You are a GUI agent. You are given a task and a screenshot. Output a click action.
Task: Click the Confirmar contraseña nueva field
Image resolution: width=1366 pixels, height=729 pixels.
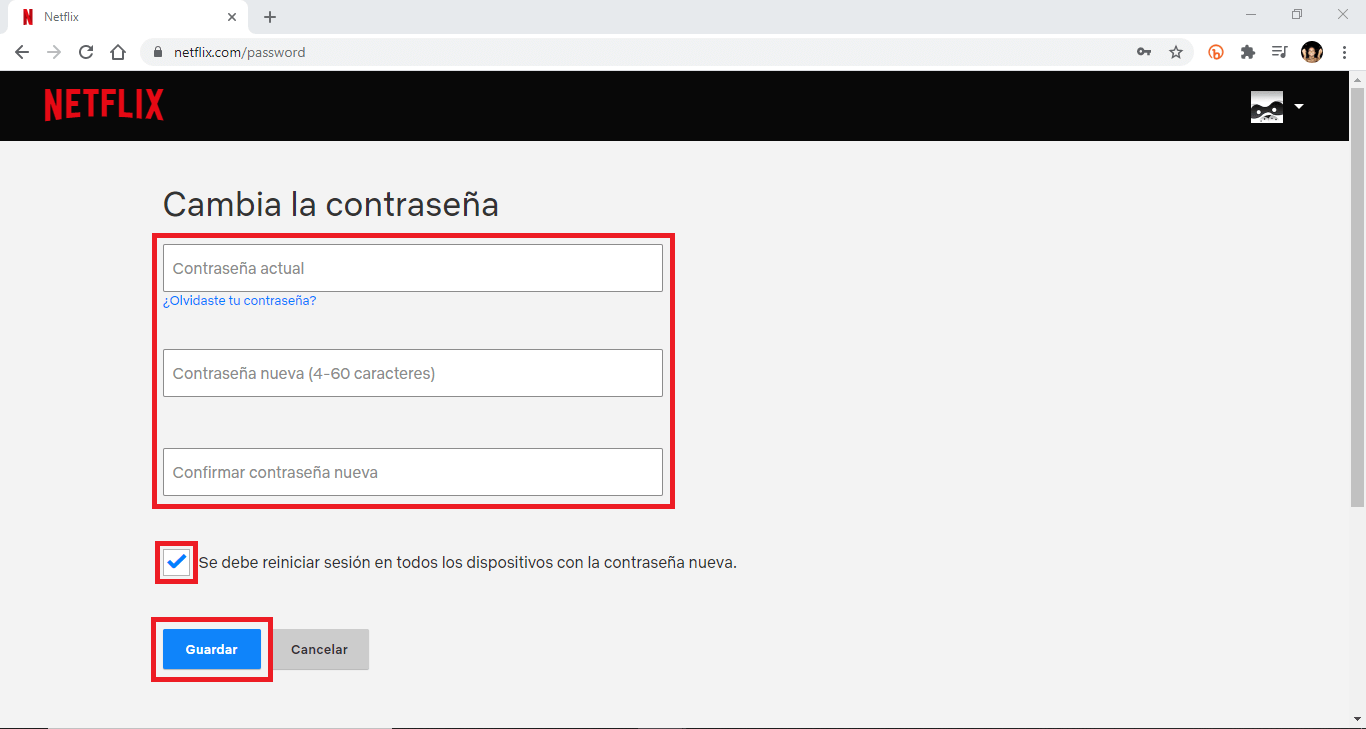click(x=412, y=472)
